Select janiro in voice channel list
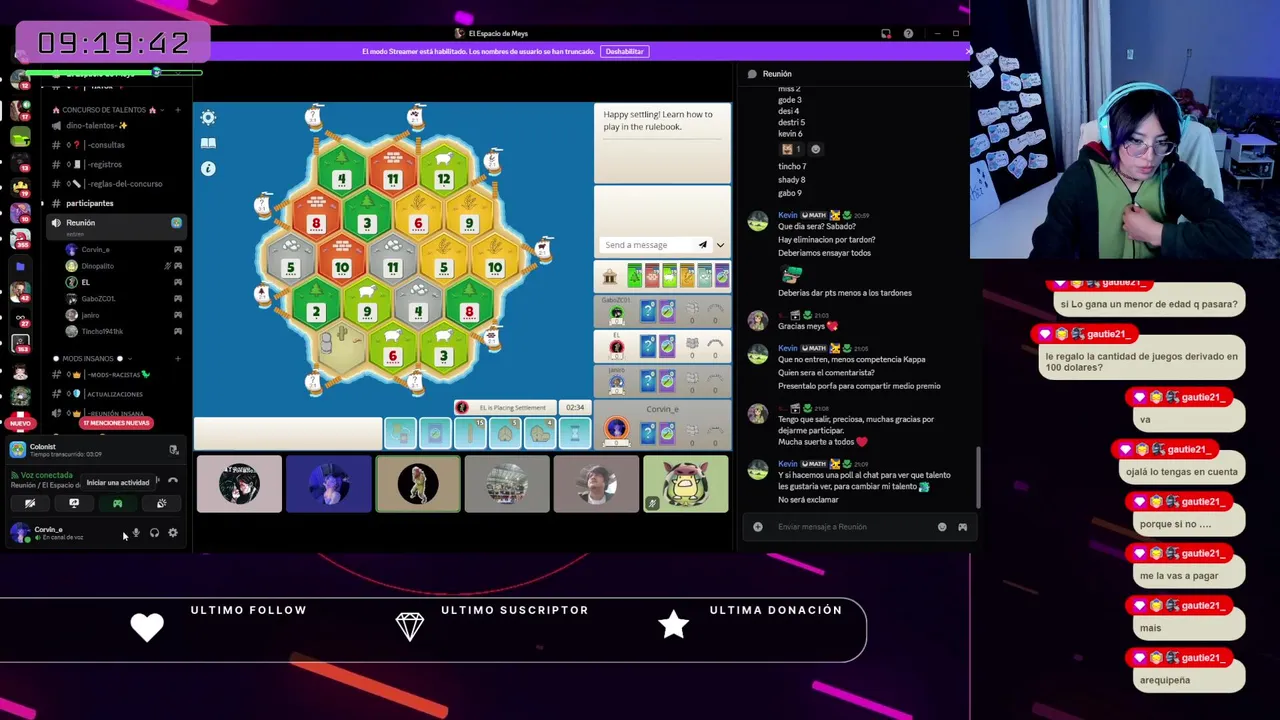Screen dimensions: 1280x720 pos(90,315)
